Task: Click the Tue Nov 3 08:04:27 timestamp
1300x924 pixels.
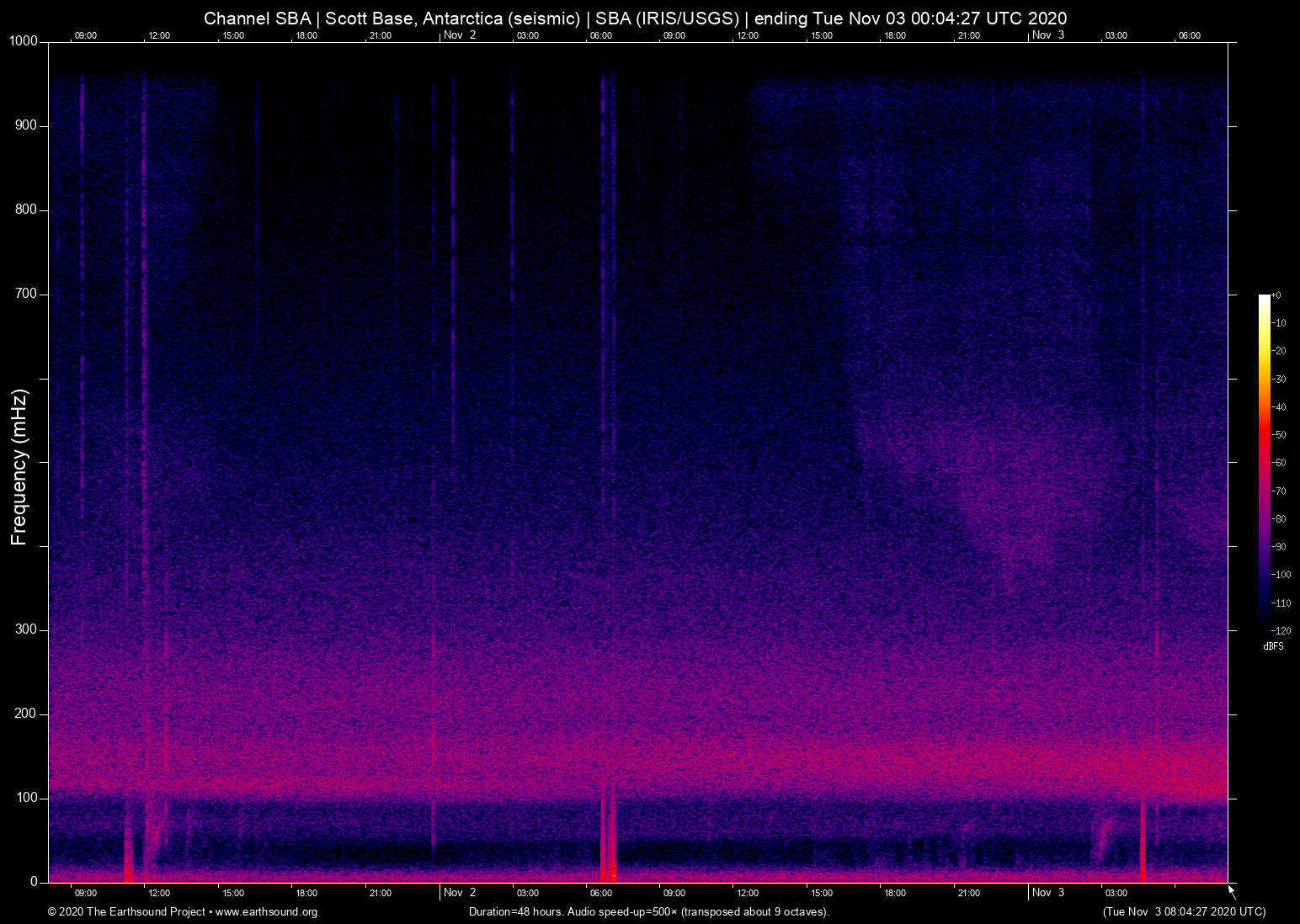Action: [1184, 912]
